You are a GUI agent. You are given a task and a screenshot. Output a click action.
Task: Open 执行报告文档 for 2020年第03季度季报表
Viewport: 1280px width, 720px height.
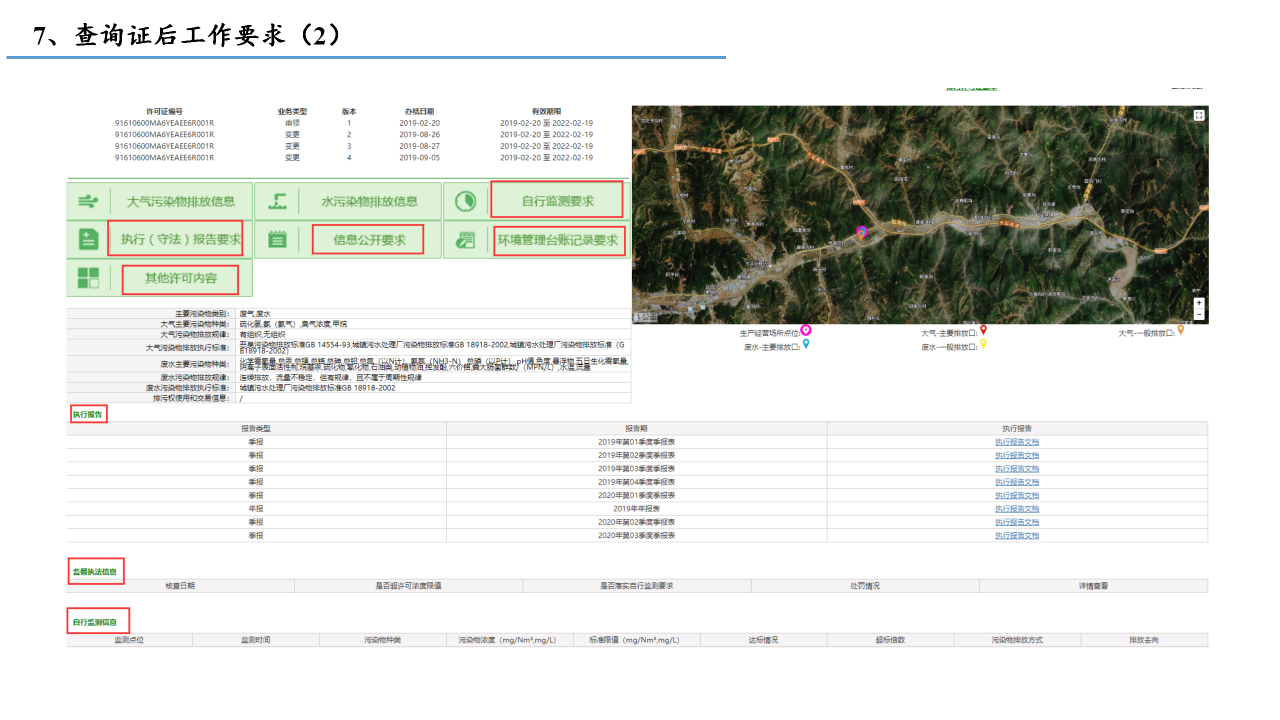[1016, 535]
